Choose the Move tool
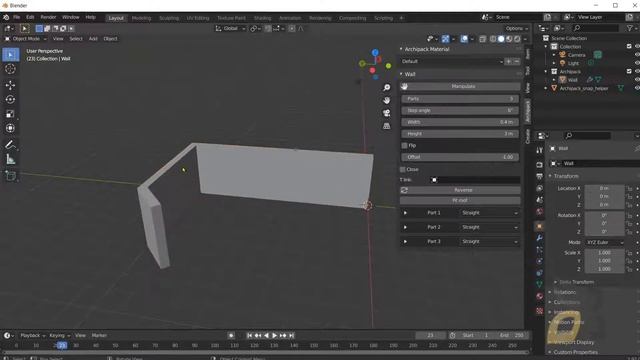This screenshot has height=360, width=640. 11,85
